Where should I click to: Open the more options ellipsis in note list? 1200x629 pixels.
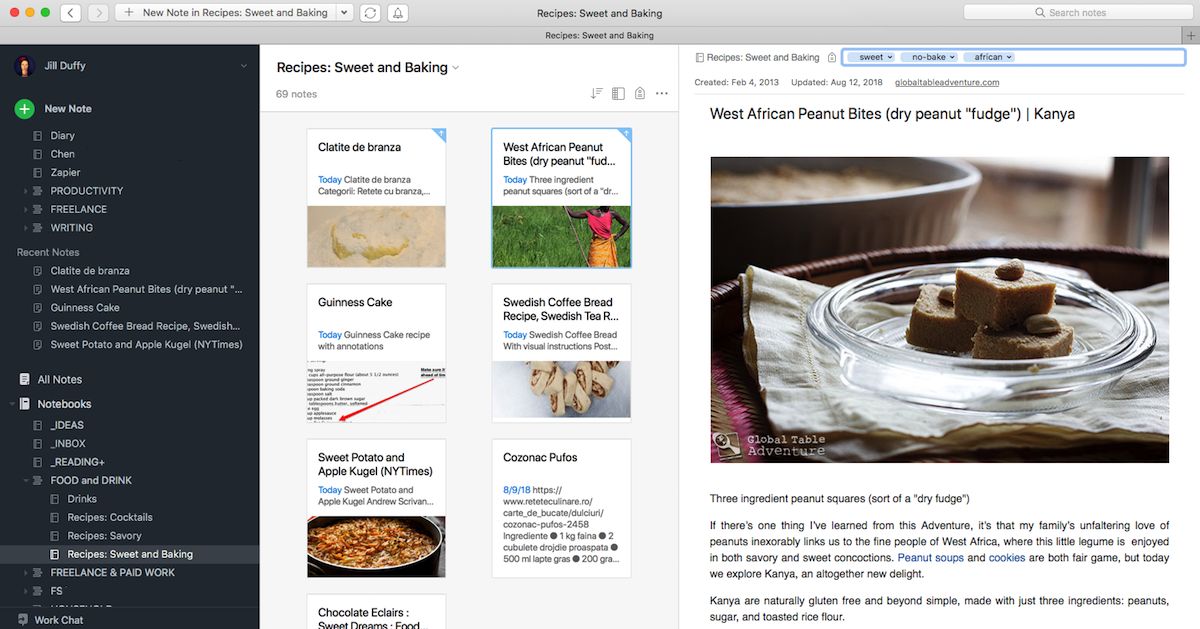pos(661,94)
